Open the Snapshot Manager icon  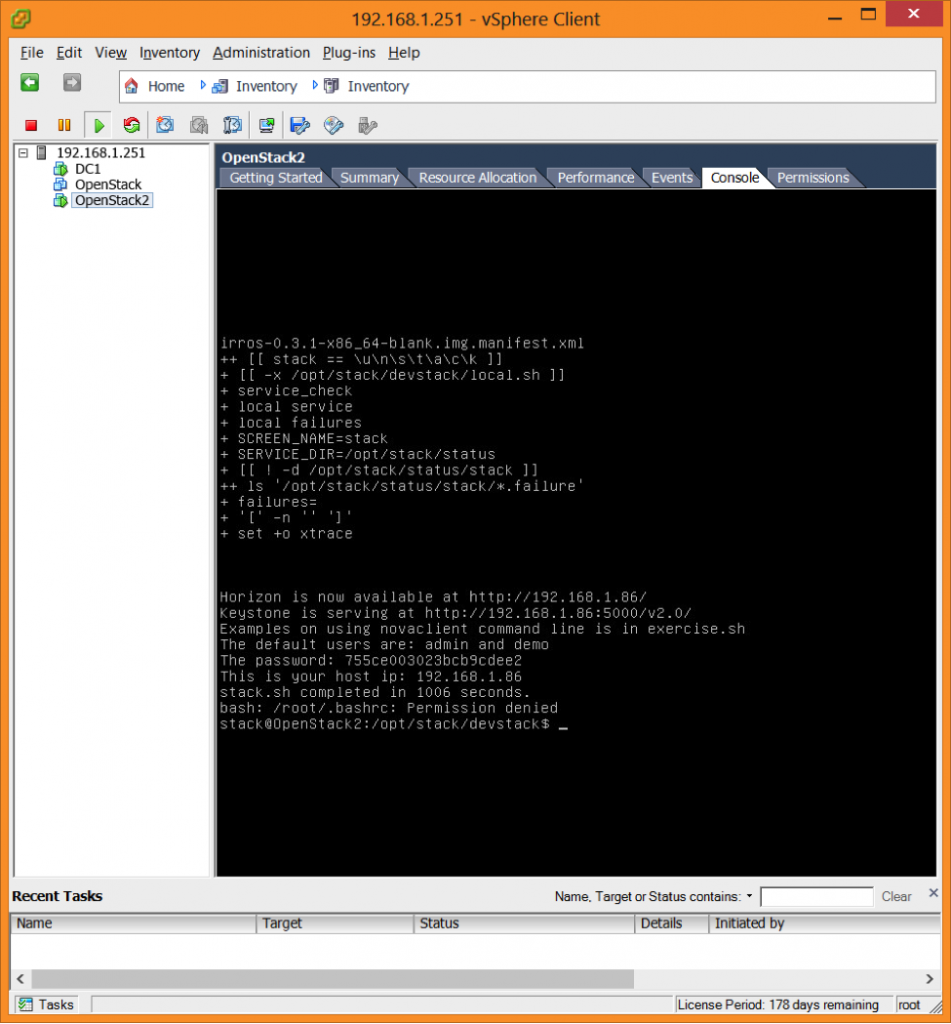point(233,125)
